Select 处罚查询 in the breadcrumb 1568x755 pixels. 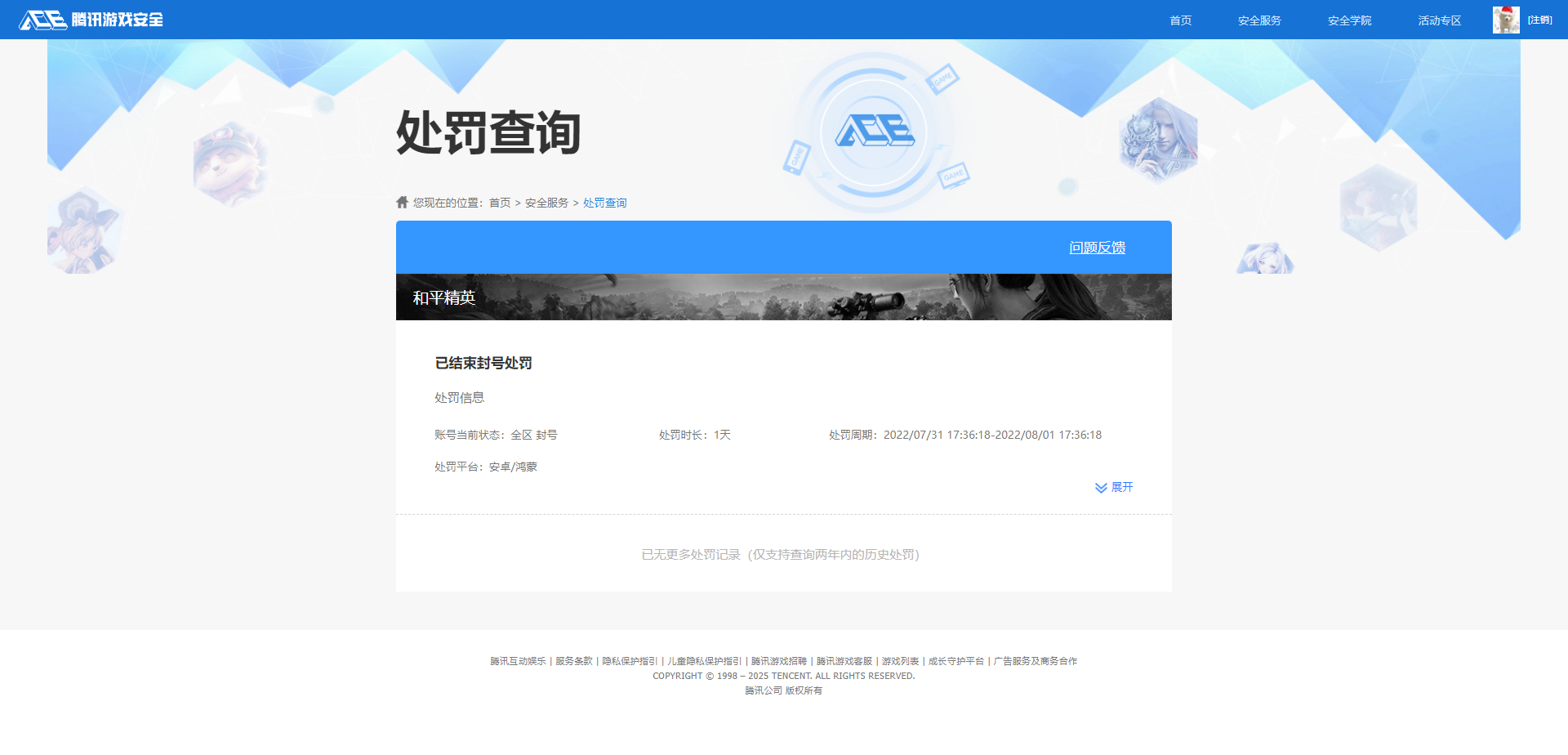point(604,202)
